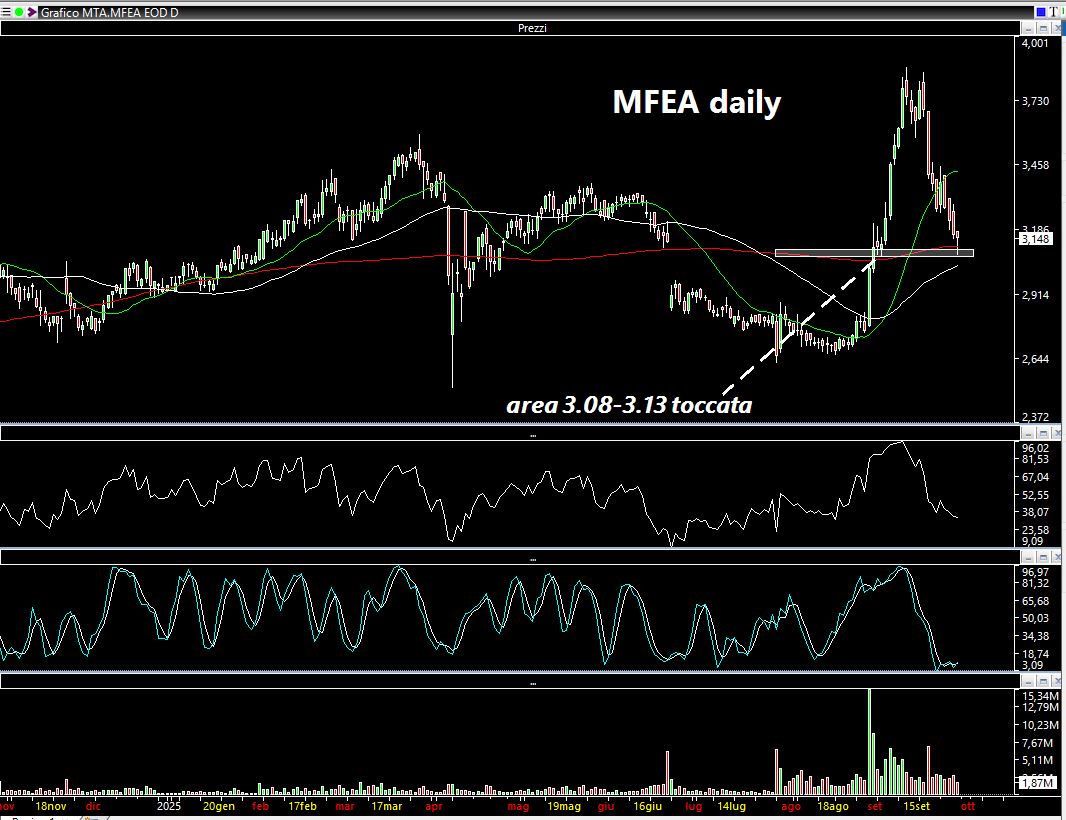Click the 16giu date label
The width and height of the screenshot is (1066, 820).
[x=648, y=806]
